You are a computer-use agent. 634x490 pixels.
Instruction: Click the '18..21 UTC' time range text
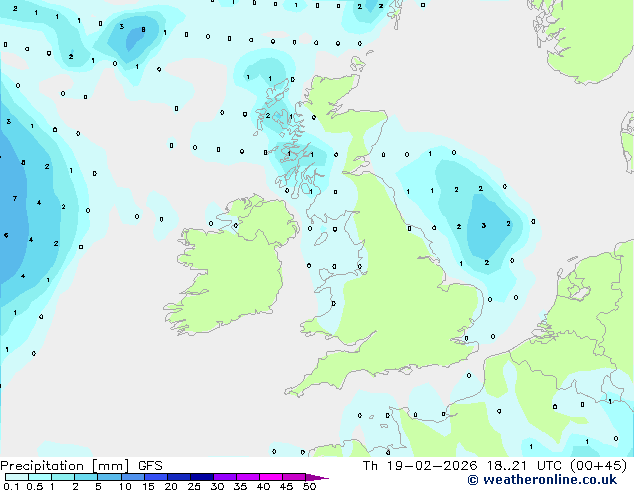tap(524, 466)
